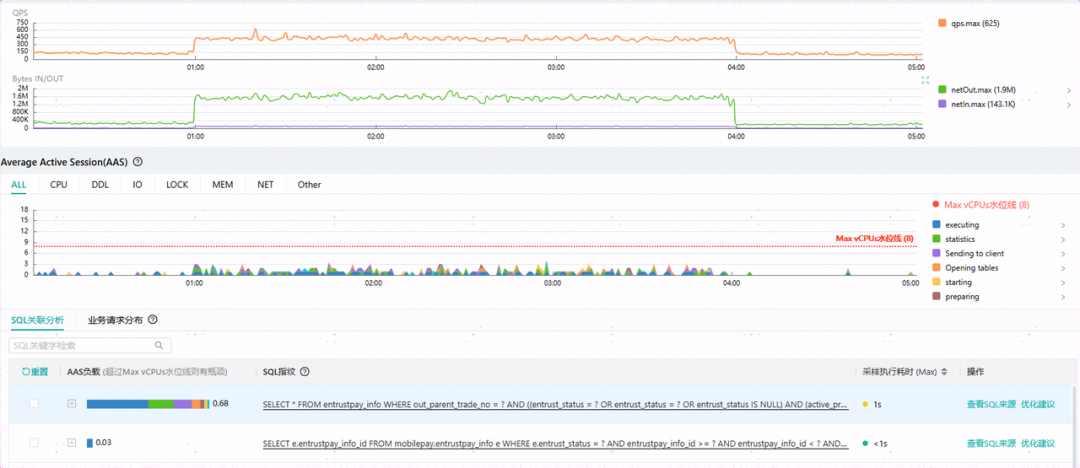Click 优化建议 for the 0.03 row
Viewport: 1080px width, 468px height.
(1038, 443)
